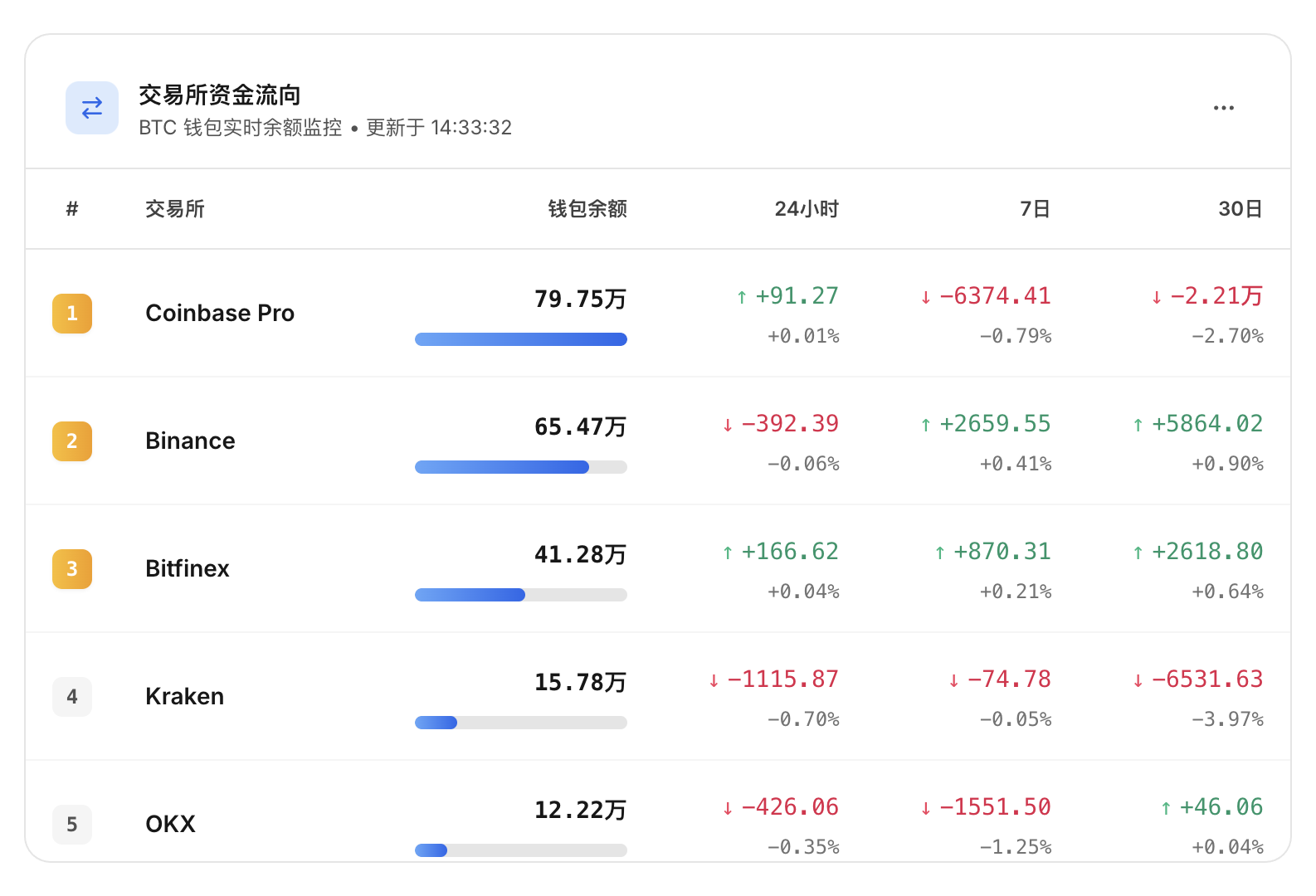Viewport: 1316px width, 896px height.
Task: Click rank badge 5 for OKX
Action: [72, 825]
